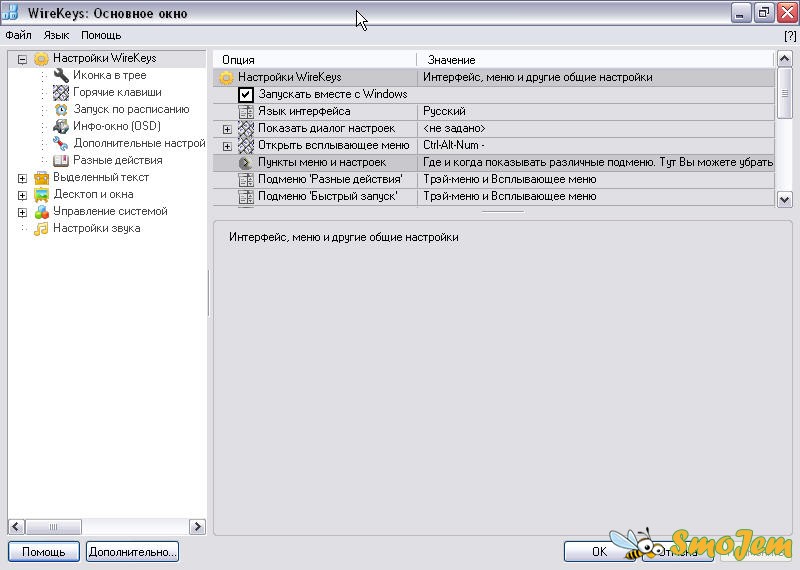The height and width of the screenshot is (570, 800).
Task: Expand the Управление системой tree node
Action: [22, 212]
